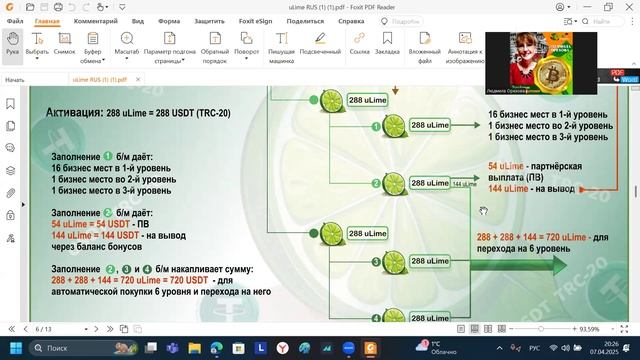Switch to facing pages view mode

pyautogui.click(x=488, y=329)
